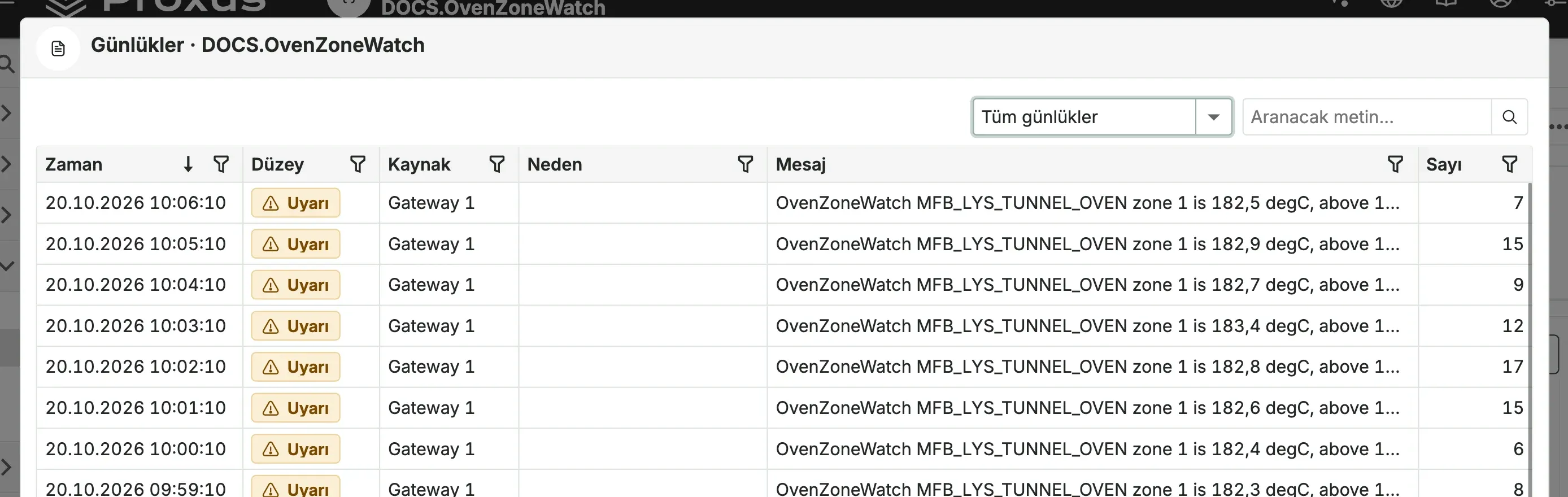Click the sidebar search magnifier icon

pyautogui.click(x=6, y=63)
